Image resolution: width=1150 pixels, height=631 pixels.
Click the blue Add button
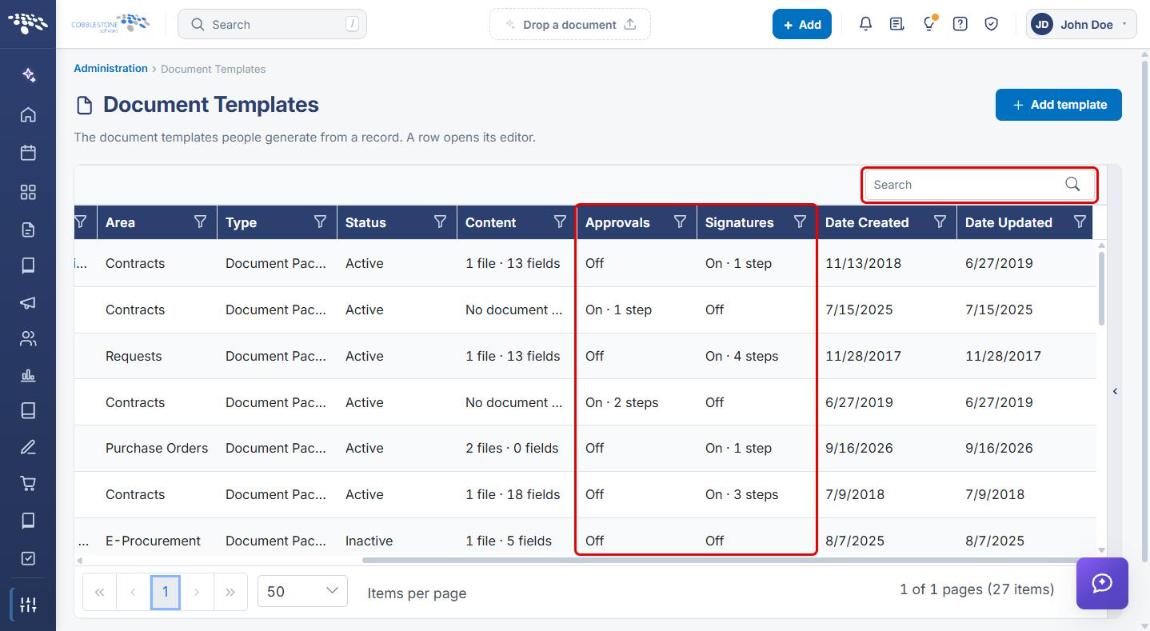tap(802, 24)
